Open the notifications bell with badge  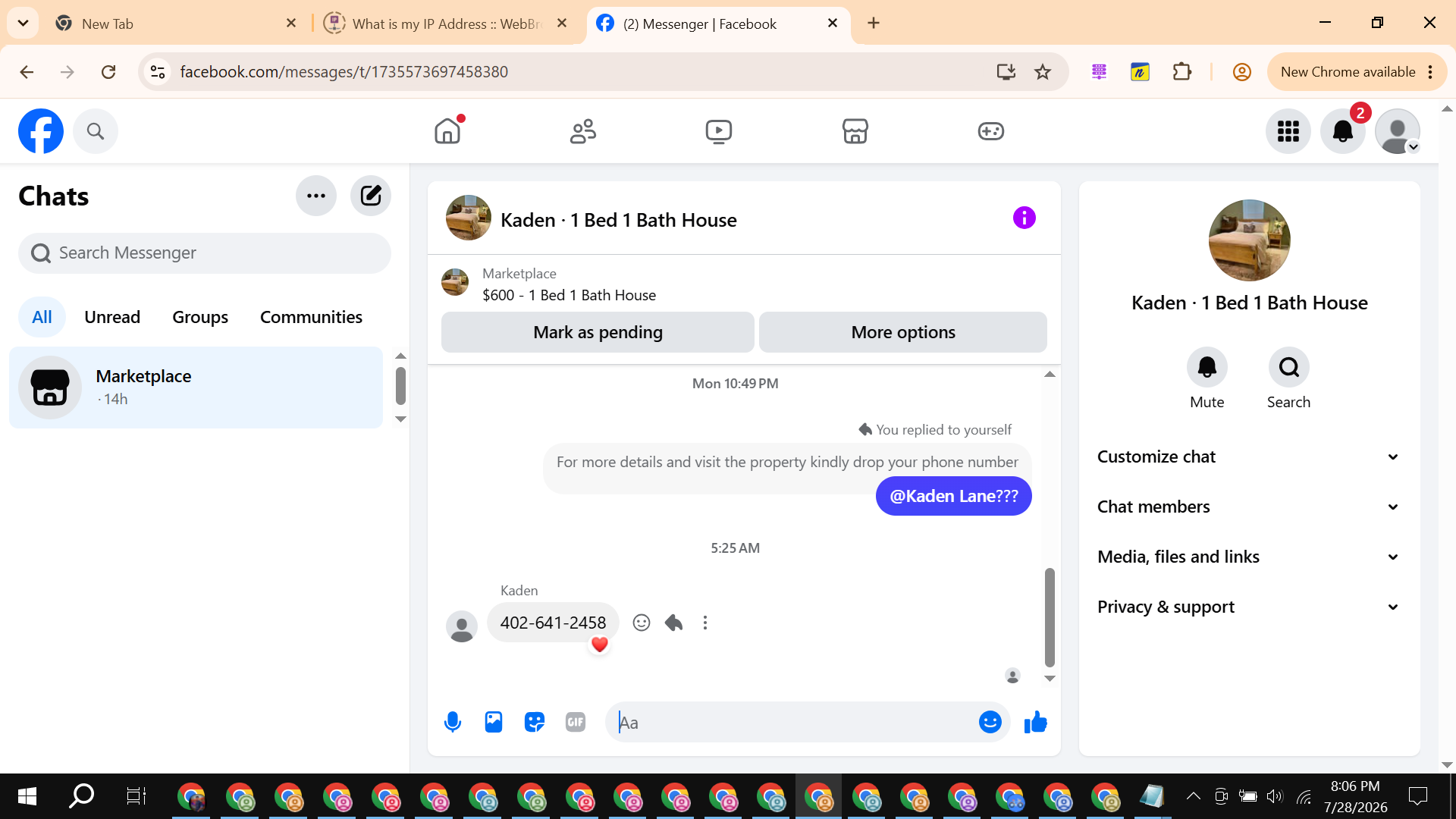click(x=1343, y=131)
